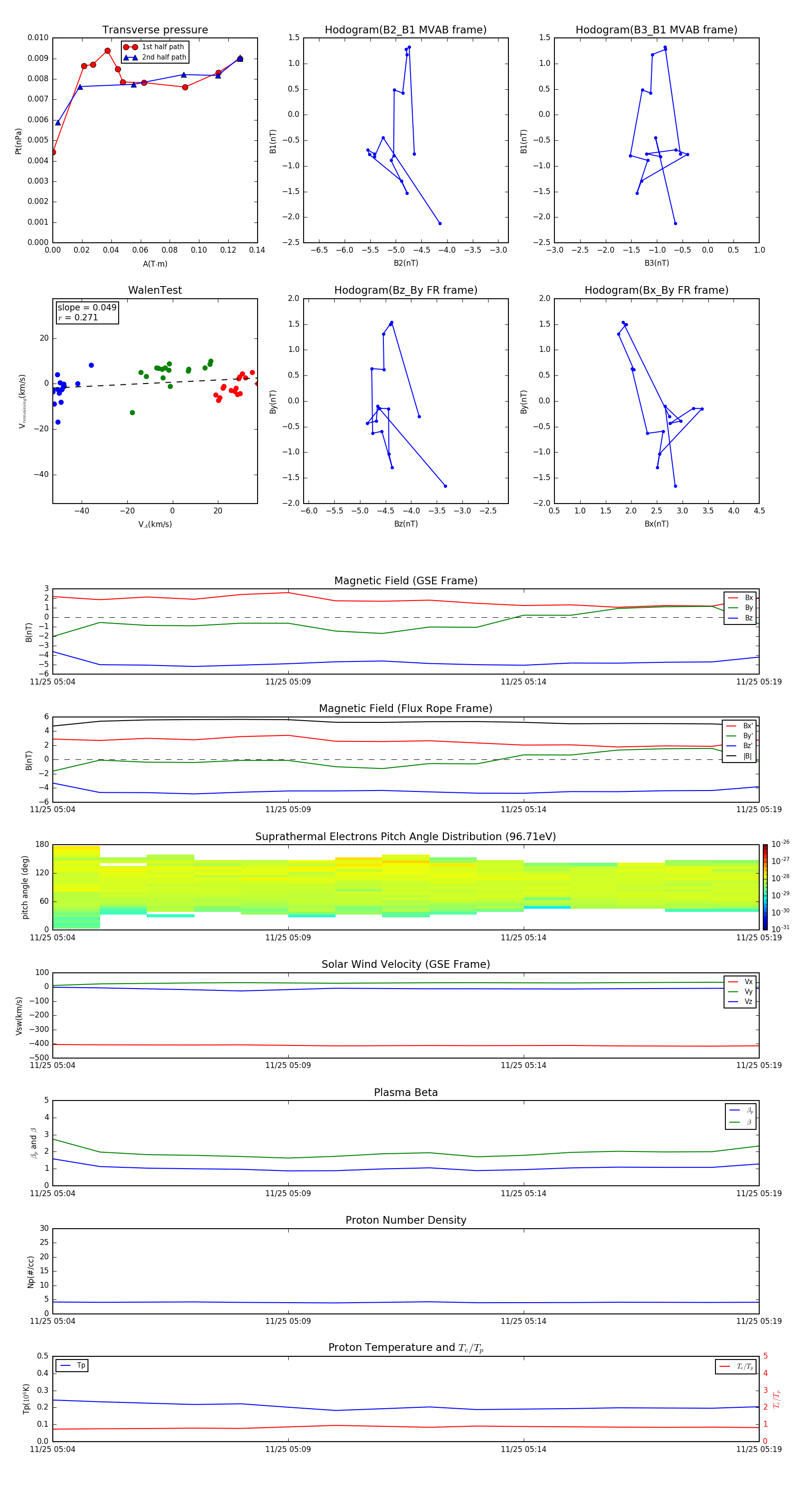The image size is (812, 1489).
Task: Select 'Tp' legend in proton temperature panel
Action: [x=72, y=1365]
